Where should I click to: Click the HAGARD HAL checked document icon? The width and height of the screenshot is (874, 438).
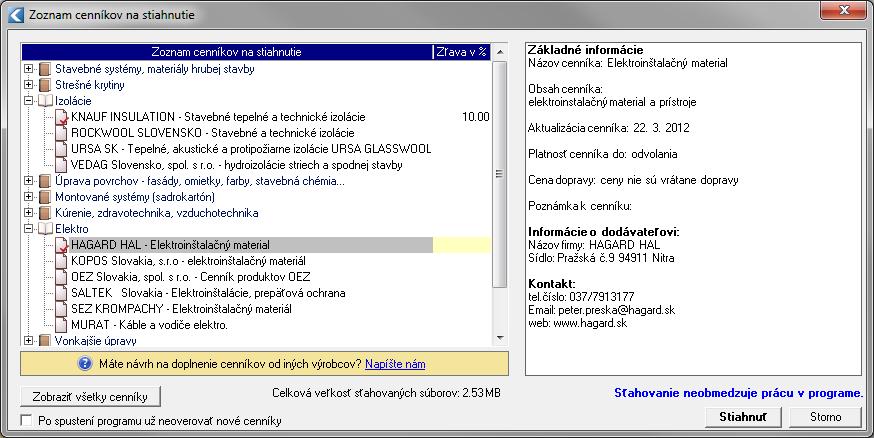click(x=61, y=245)
